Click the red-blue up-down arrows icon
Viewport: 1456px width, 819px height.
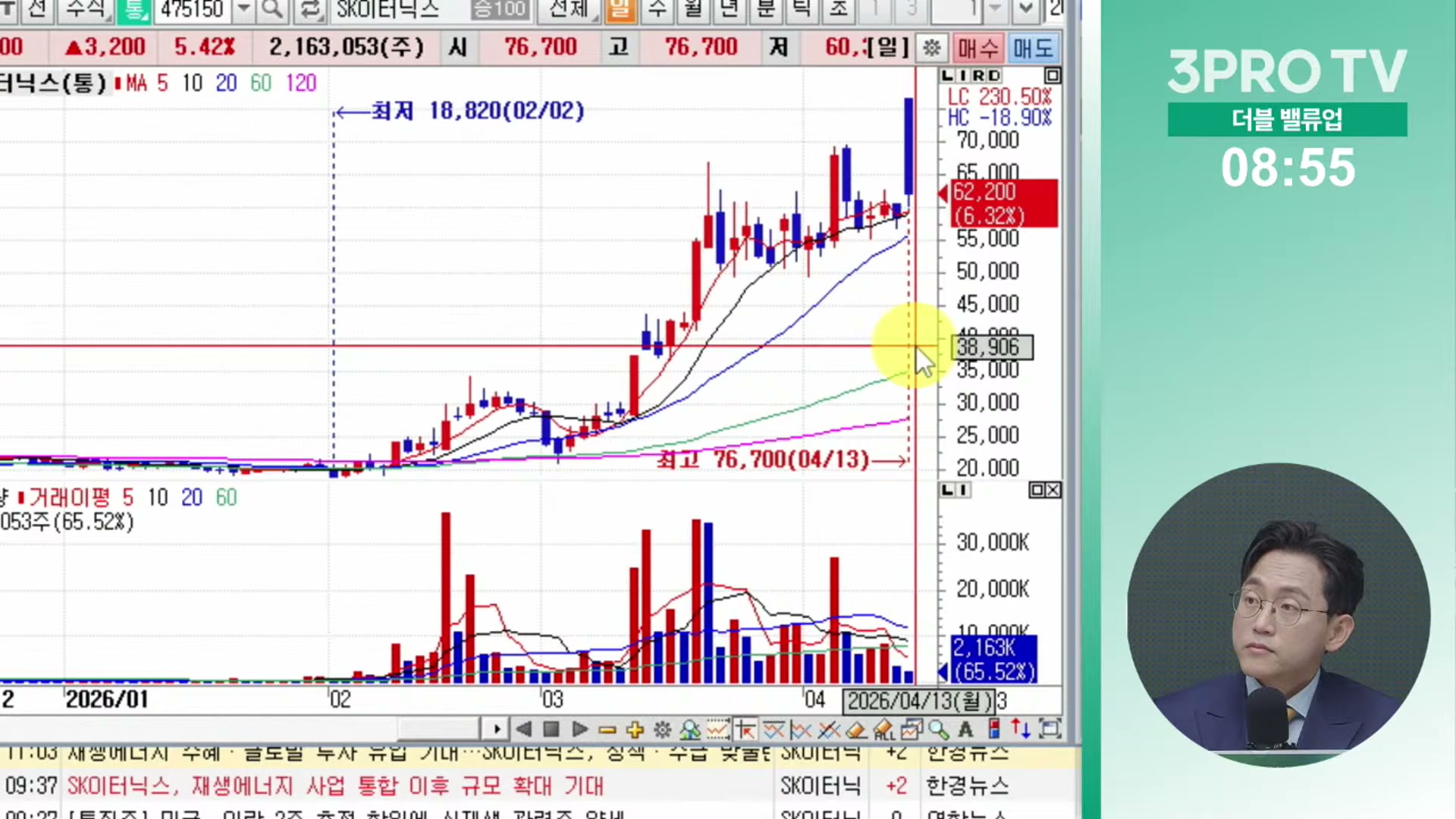coord(1021,730)
